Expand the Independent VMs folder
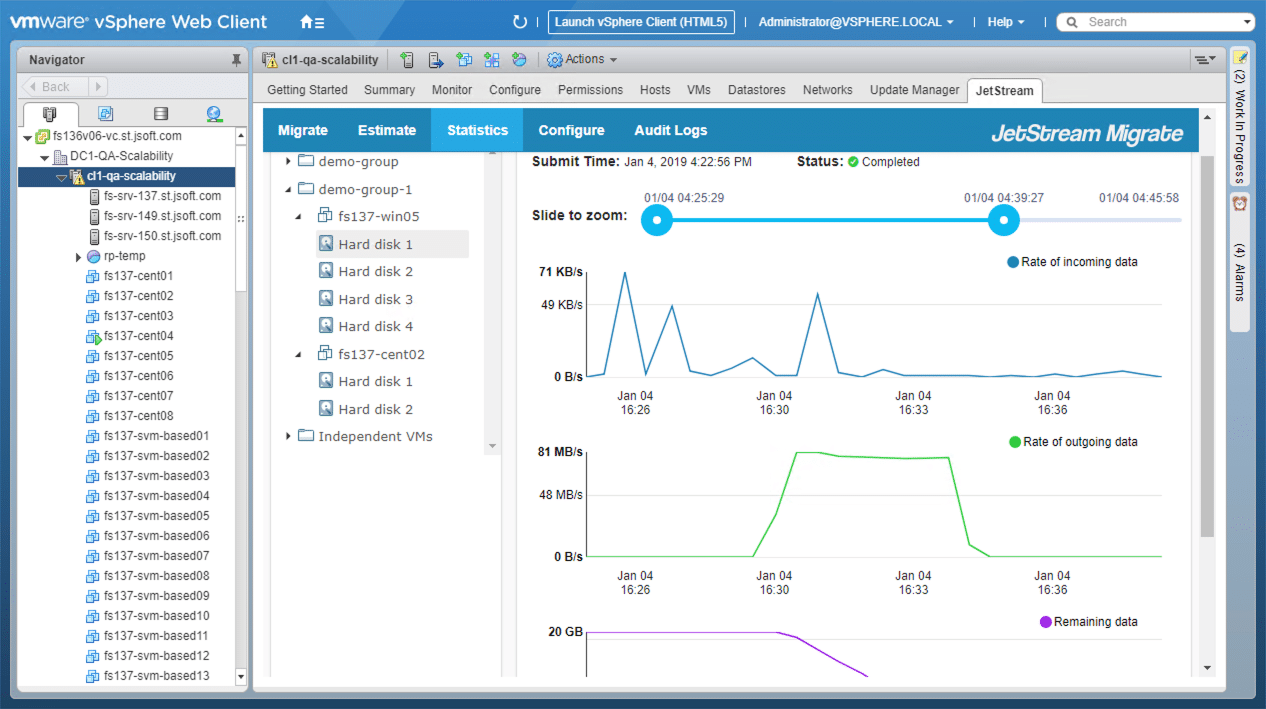The width and height of the screenshot is (1266, 709). point(288,436)
